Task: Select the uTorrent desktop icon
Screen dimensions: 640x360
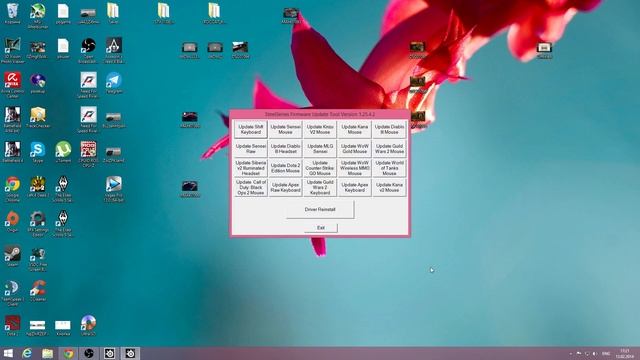Action: [63, 152]
